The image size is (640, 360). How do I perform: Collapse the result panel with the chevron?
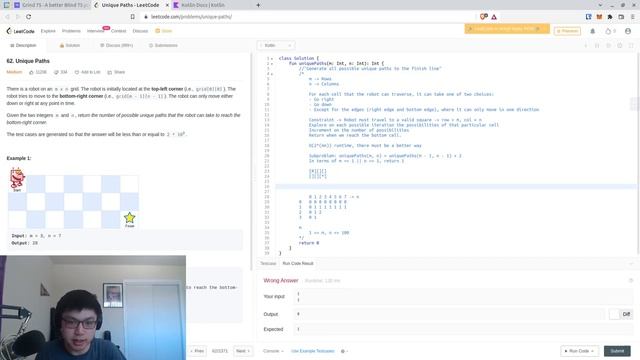coord(631,264)
